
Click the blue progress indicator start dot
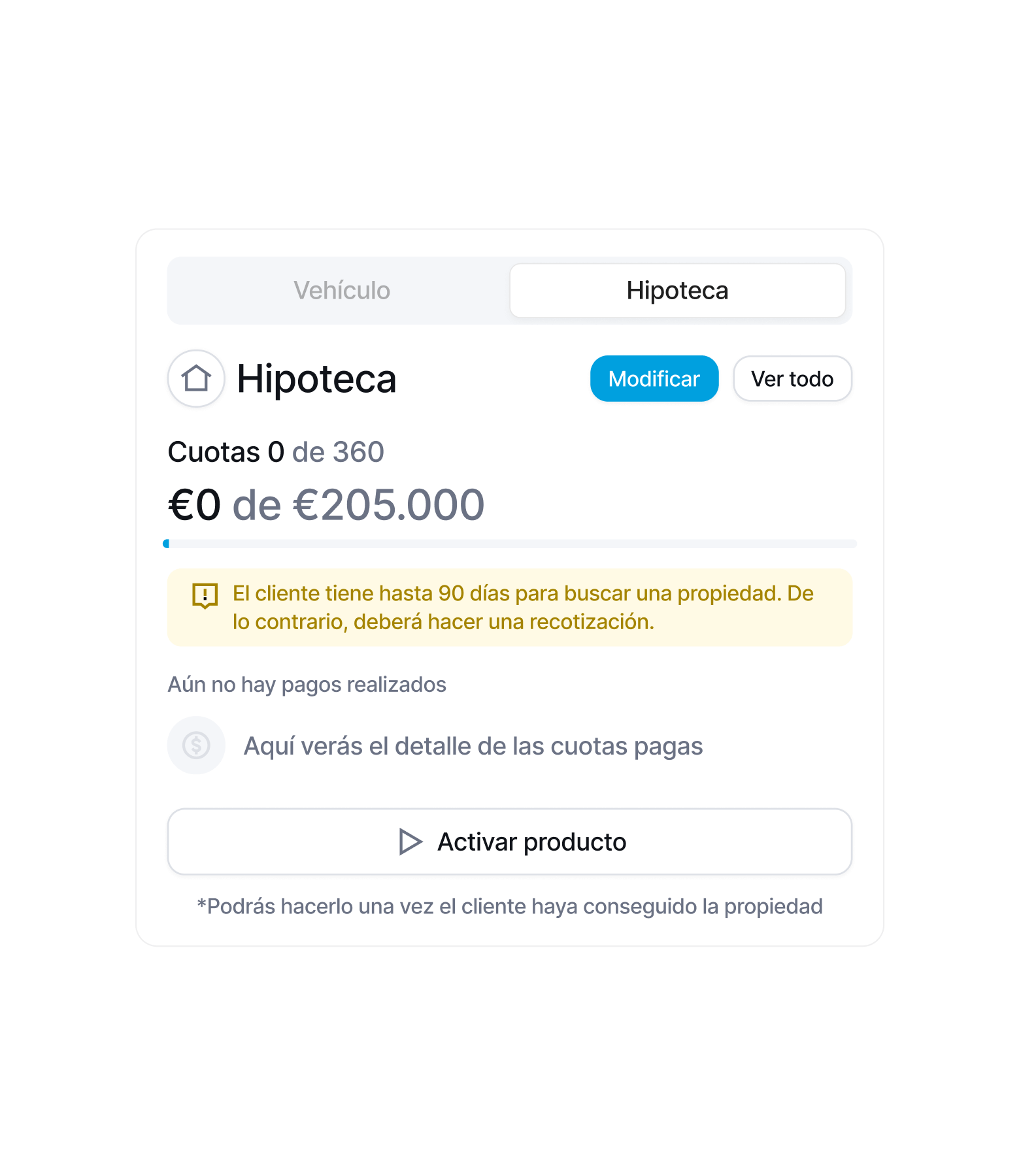[166, 544]
